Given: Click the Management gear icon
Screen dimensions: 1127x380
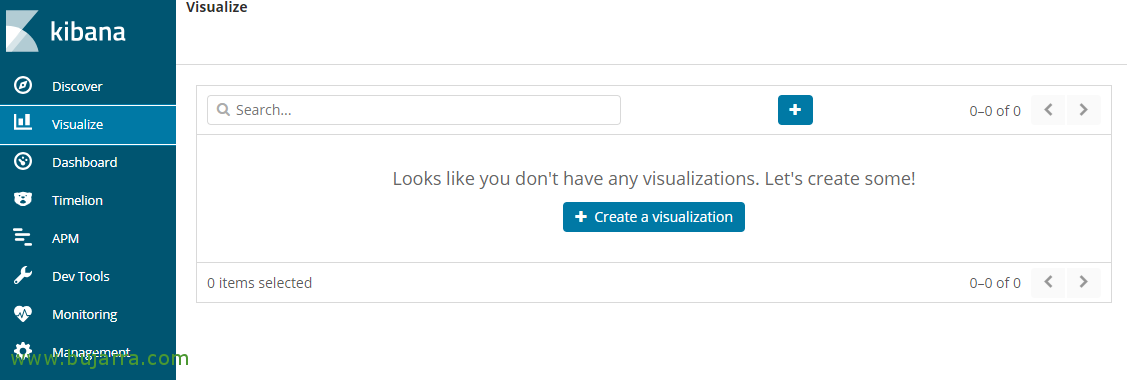Looking at the screenshot, I should [x=23, y=351].
